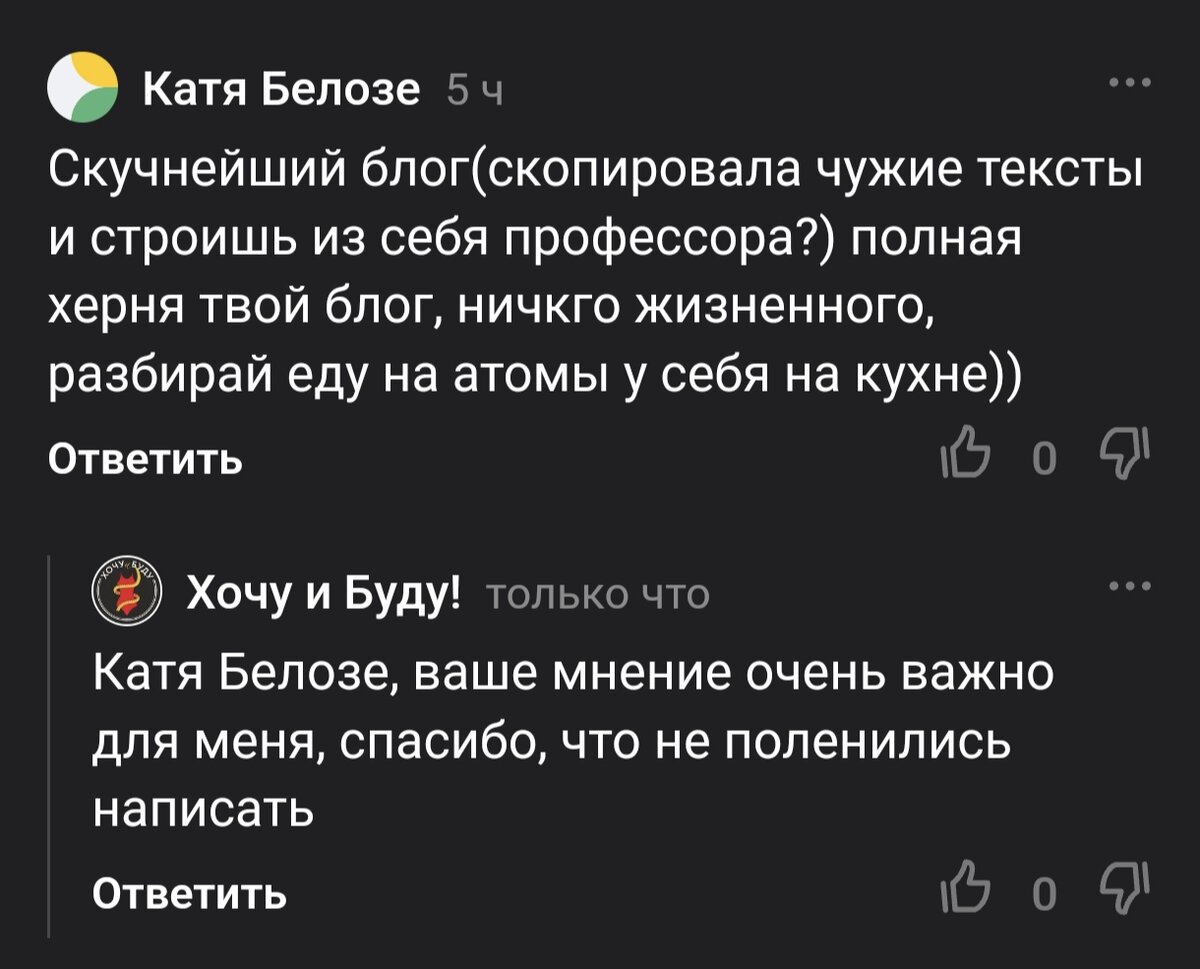Like the reply from Хочу и Буду!
This screenshot has height=969, width=1200.
pos(968,885)
